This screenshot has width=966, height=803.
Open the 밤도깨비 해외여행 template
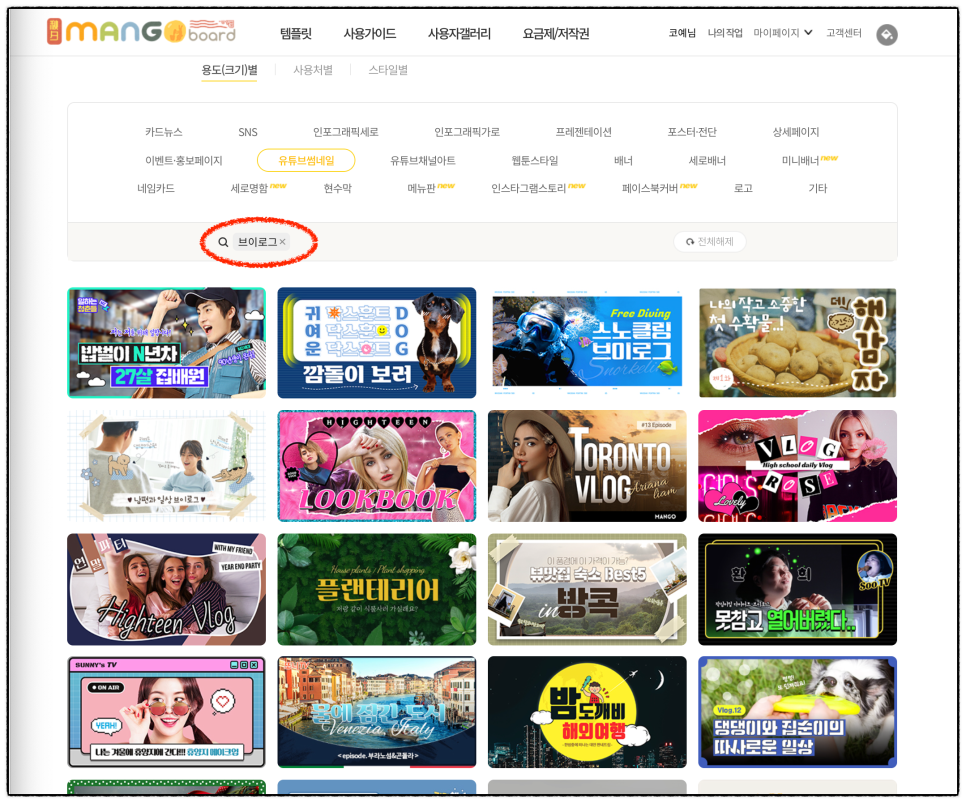pos(587,712)
